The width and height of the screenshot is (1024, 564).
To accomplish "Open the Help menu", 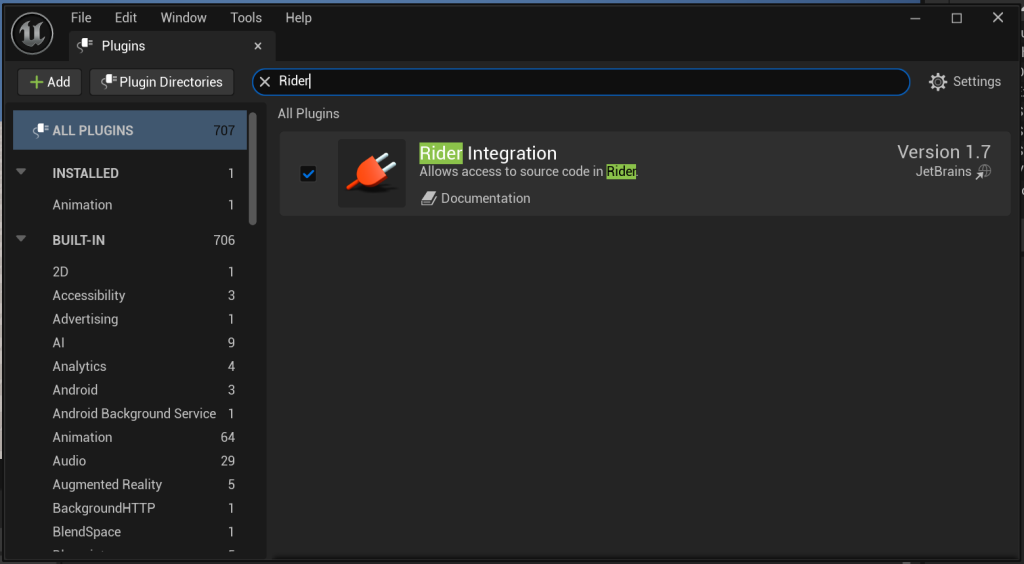I will click(298, 18).
